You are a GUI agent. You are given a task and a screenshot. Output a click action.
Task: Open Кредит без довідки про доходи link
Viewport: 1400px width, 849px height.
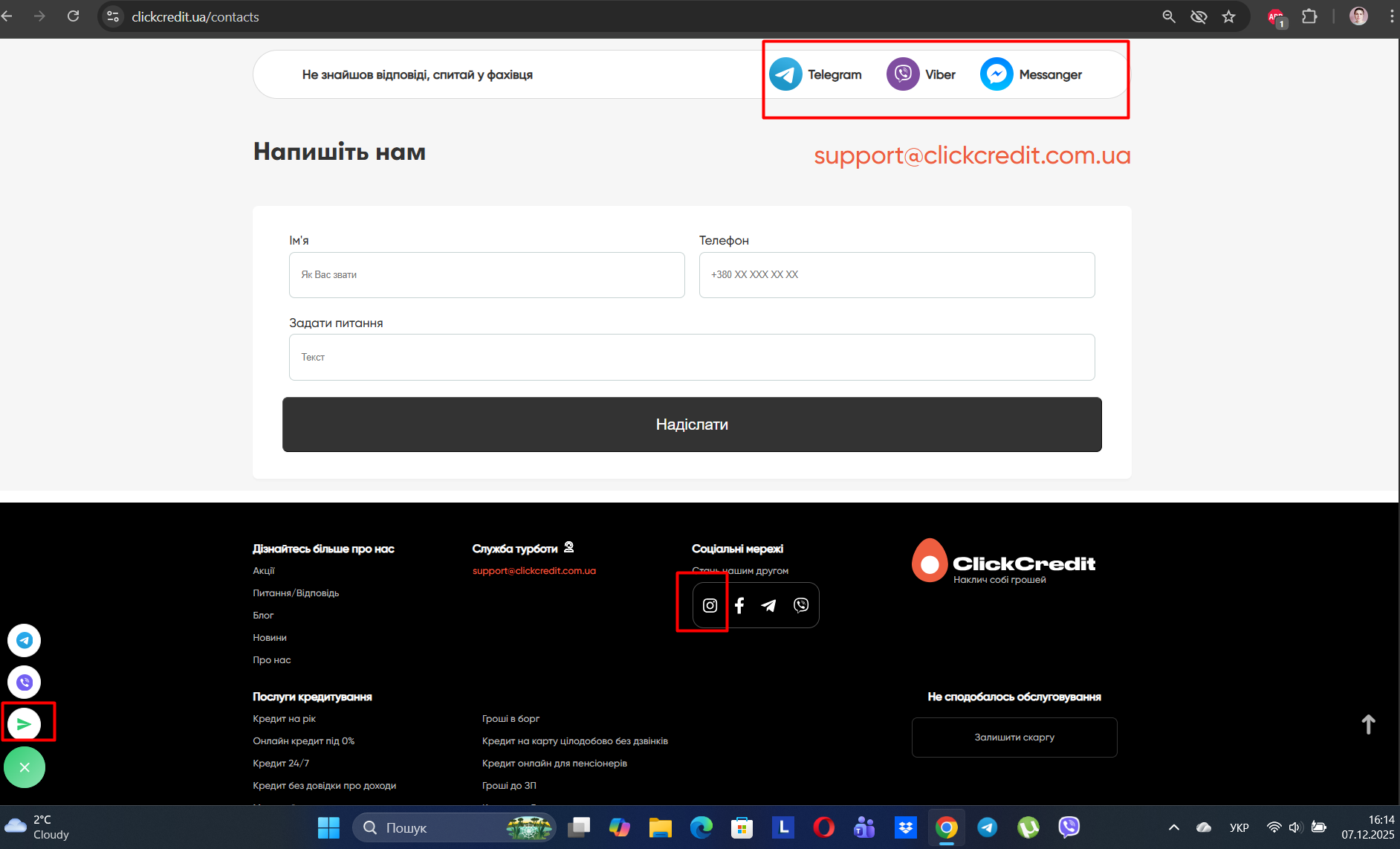(325, 786)
